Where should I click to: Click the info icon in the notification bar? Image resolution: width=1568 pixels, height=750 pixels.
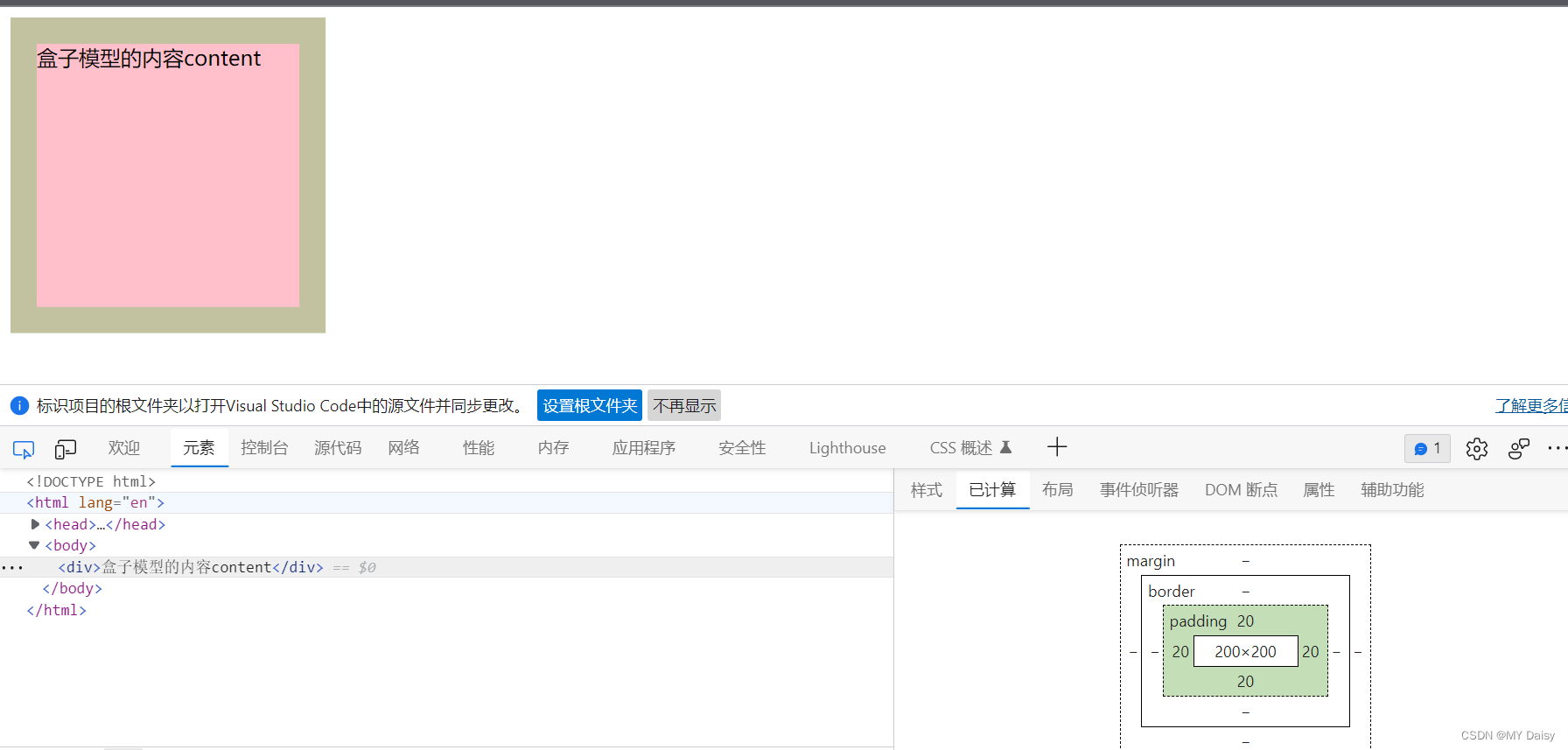(x=19, y=406)
